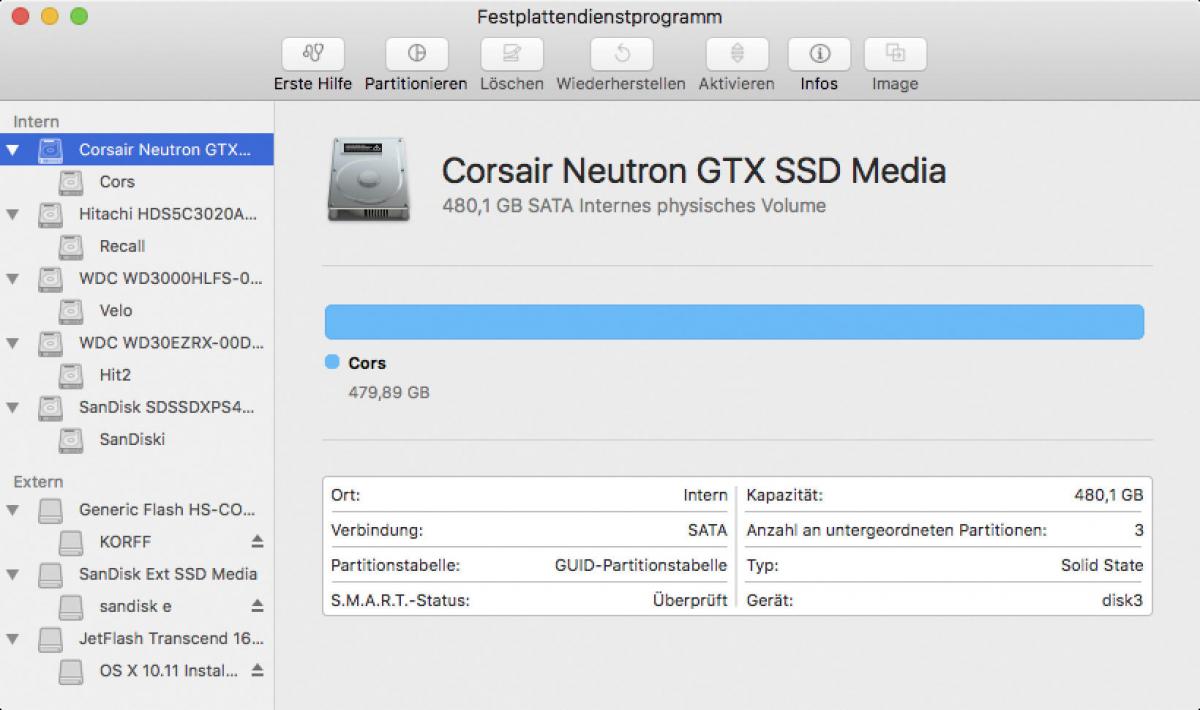
Task: Click the Anzahl an untergeordneten Partitionen label
Action: tap(896, 530)
